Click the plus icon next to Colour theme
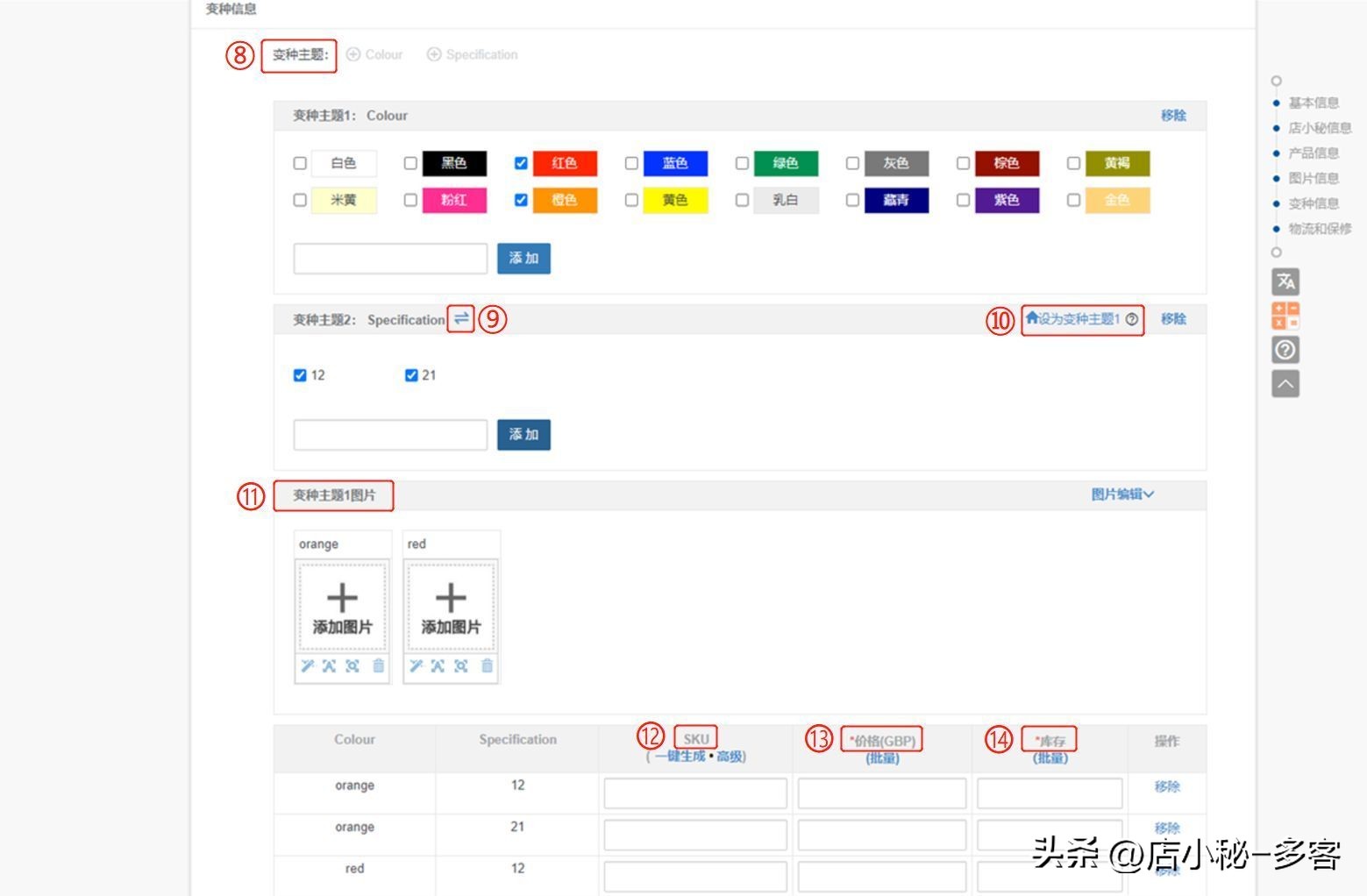This screenshot has width=1367, height=896. tap(353, 54)
